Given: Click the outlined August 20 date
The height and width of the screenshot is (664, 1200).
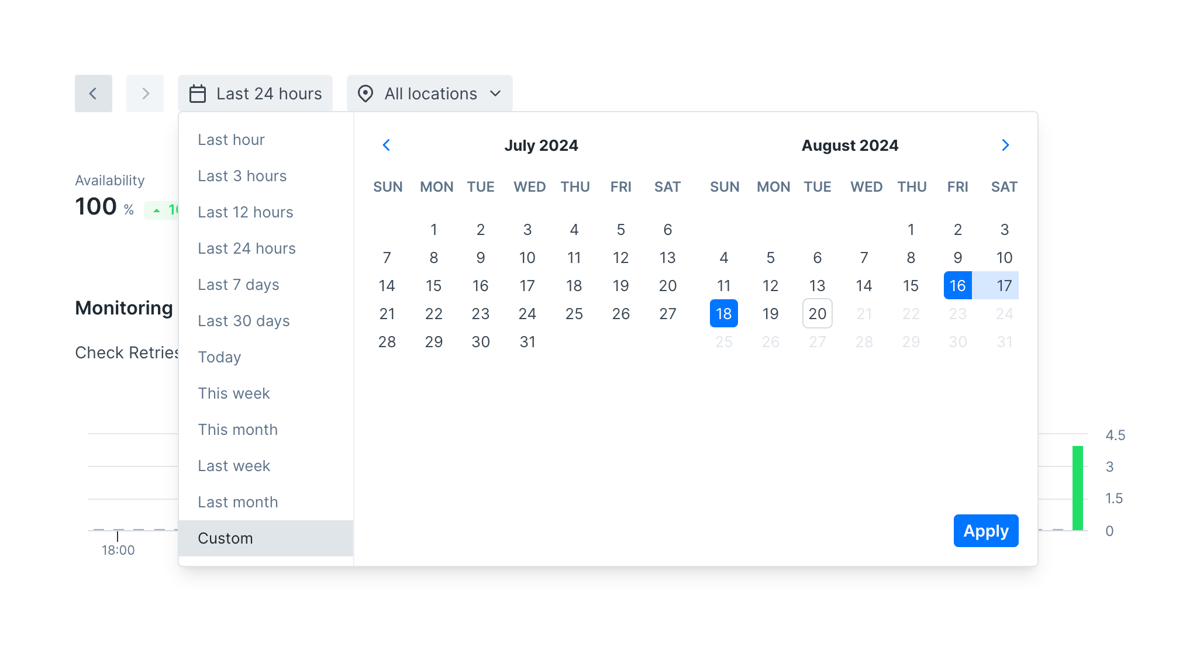Looking at the screenshot, I should tap(817, 313).
